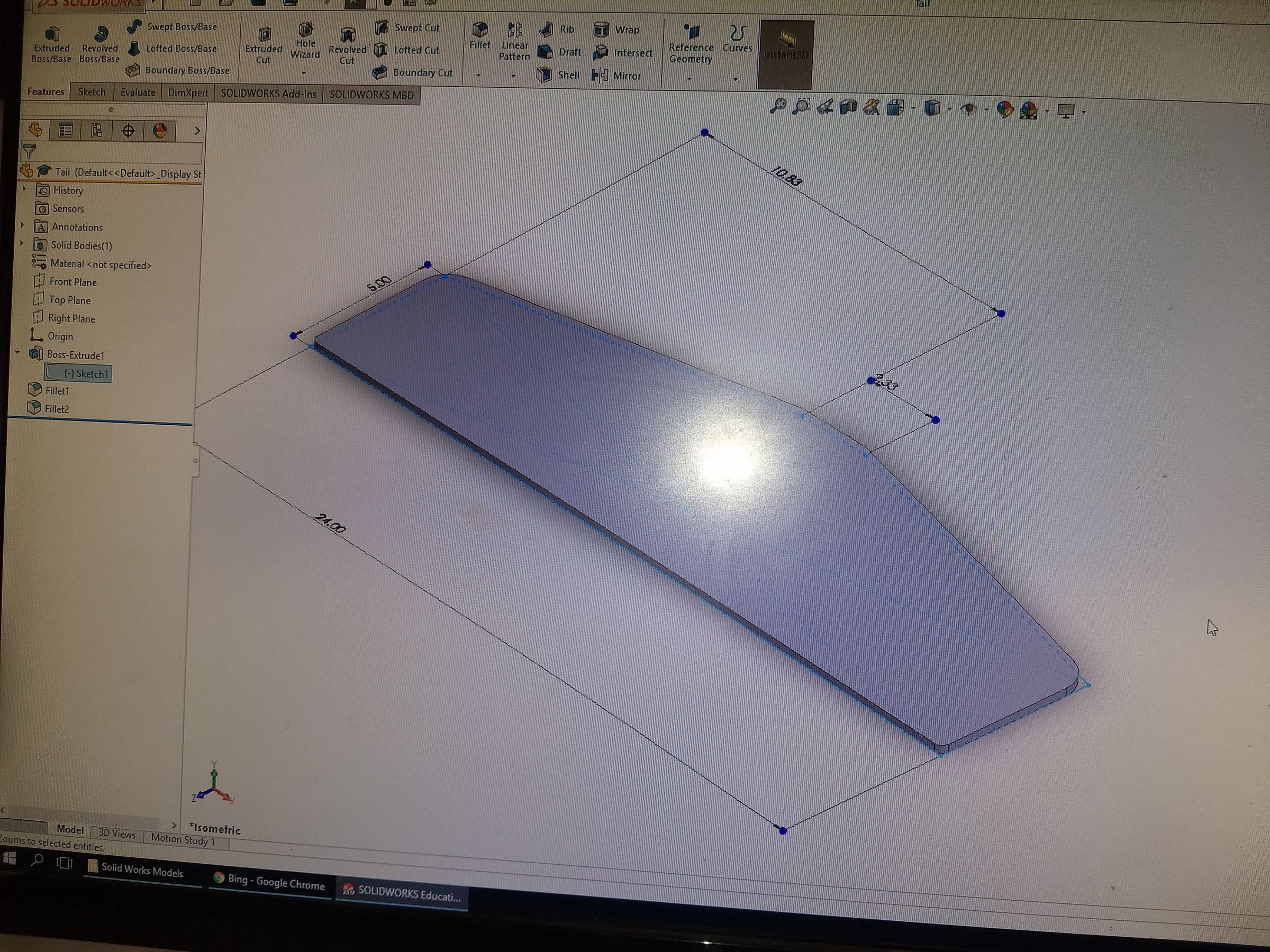Click the Zoom to Fit magnifier icon
The height and width of the screenshot is (952, 1270).
(x=777, y=106)
